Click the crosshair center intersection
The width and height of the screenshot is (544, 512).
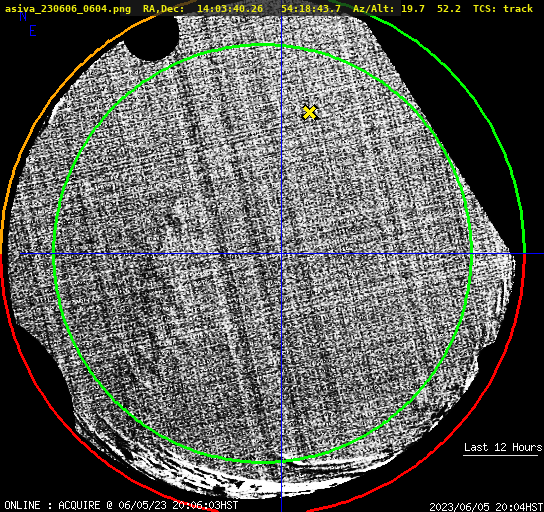281,254
